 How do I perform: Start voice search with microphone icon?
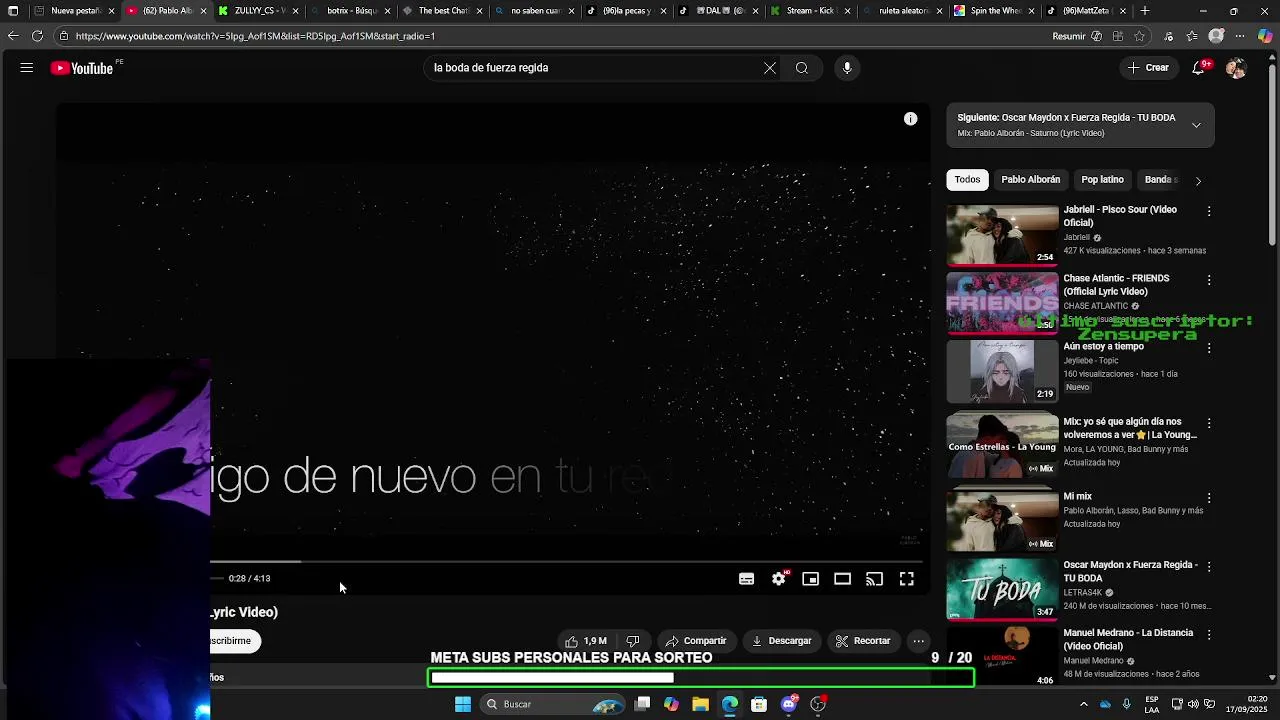(847, 68)
